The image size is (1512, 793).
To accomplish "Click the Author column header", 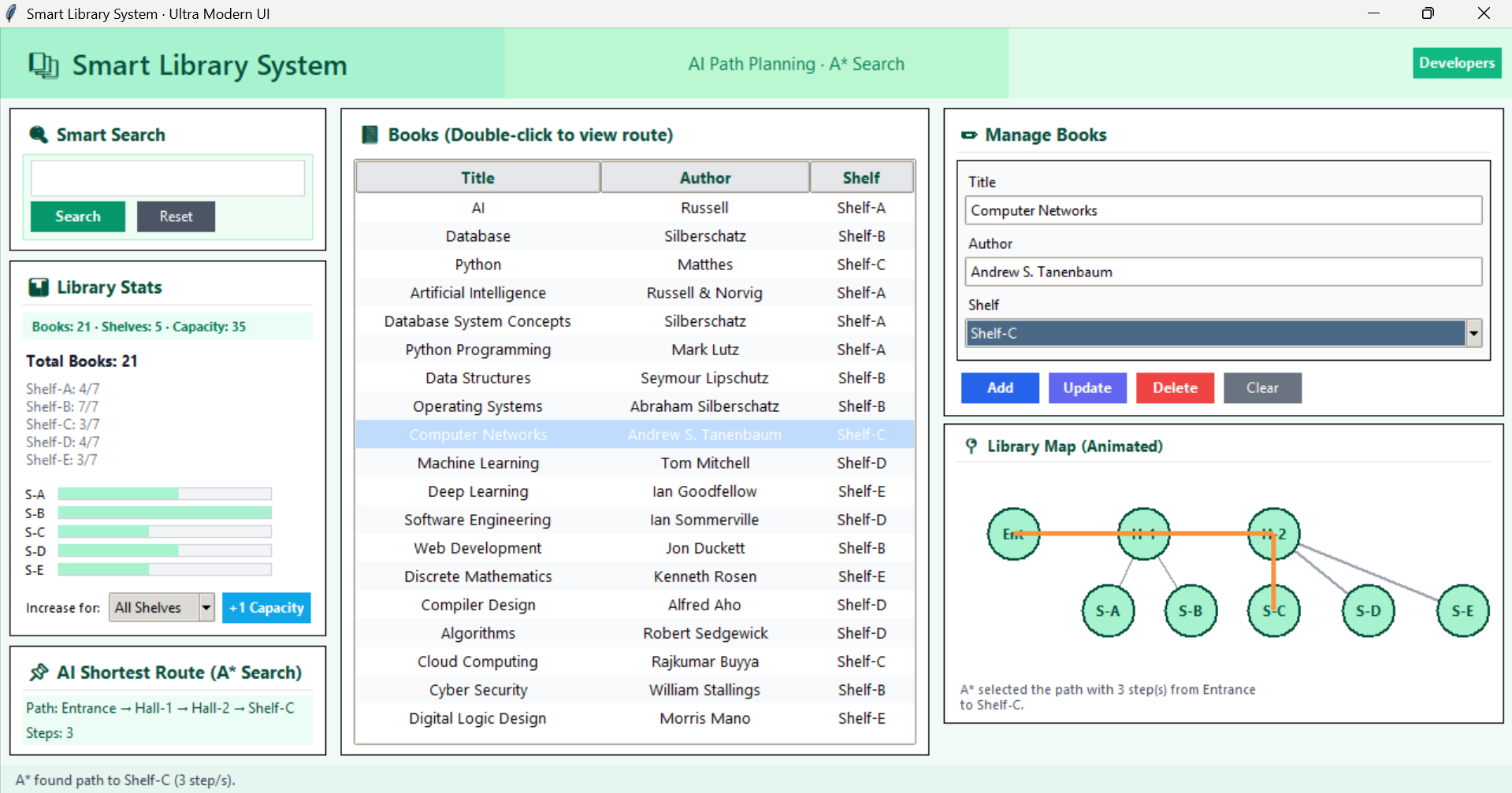I will pos(704,178).
